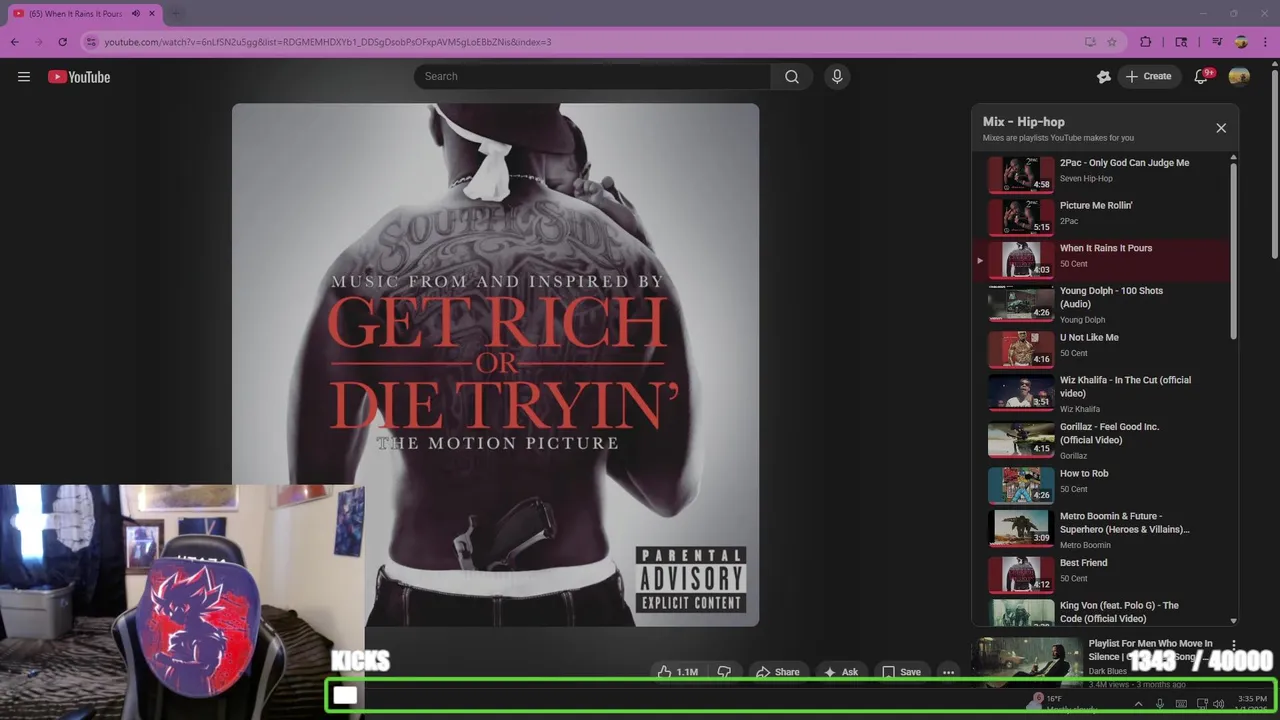The width and height of the screenshot is (1280, 720).
Task: Click the badge icon left of Create
Action: click(x=1104, y=76)
